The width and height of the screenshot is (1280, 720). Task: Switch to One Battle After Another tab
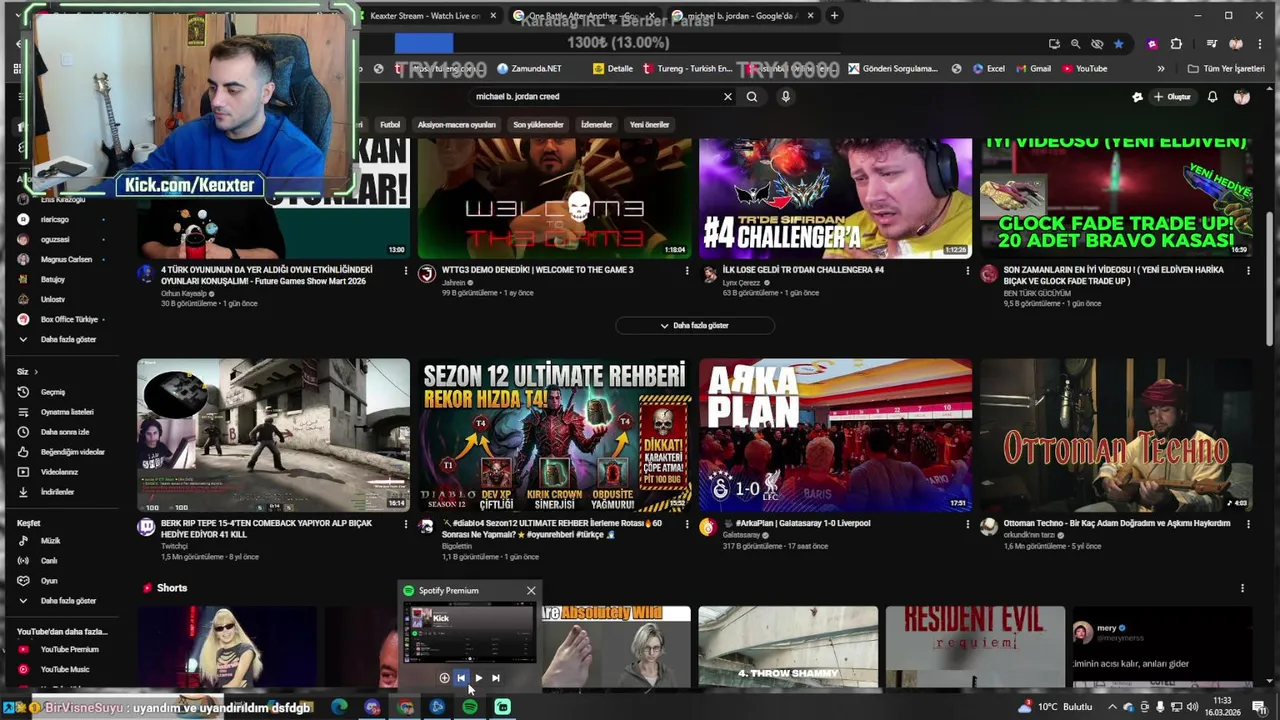point(583,16)
